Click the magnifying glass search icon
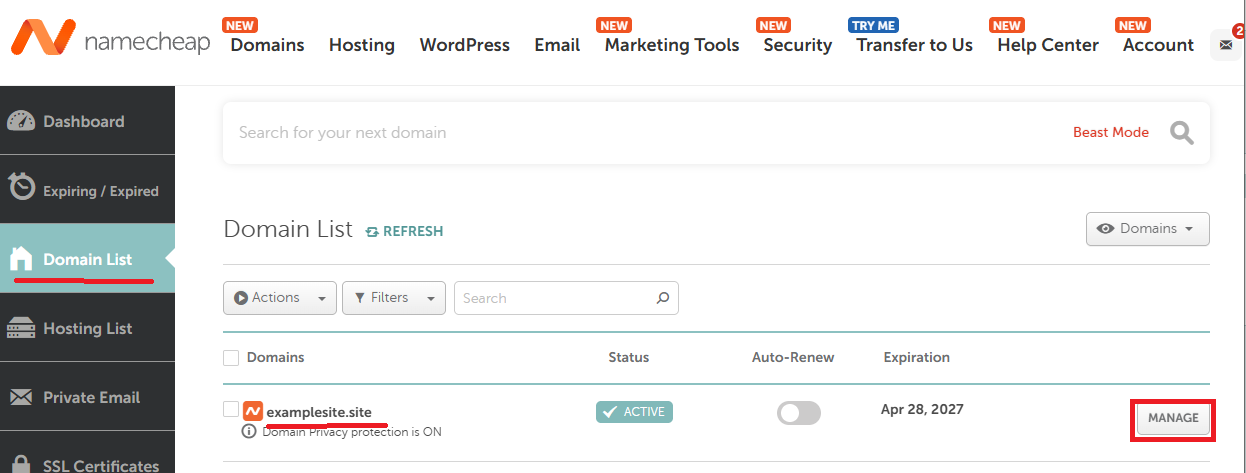Image resolution: width=1246 pixels, height=473 pixels. 1181,133
